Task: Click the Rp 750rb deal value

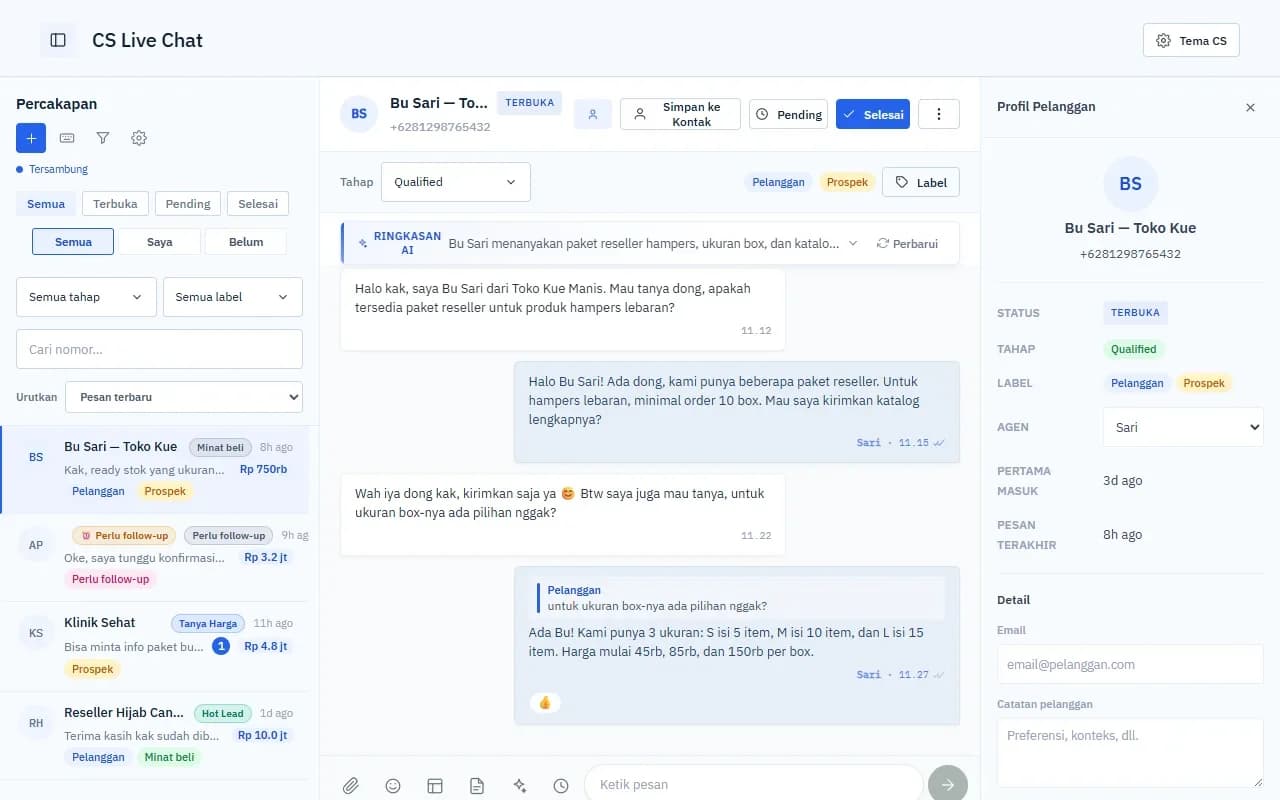Action: [263, 469]
